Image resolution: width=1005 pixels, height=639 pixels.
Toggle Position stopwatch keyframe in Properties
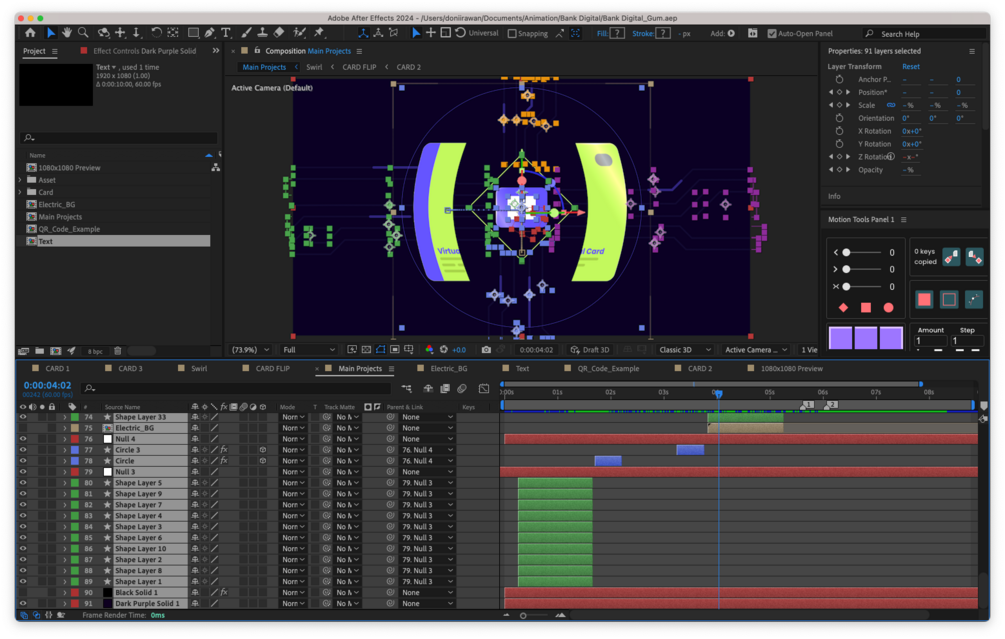click(x=840, y=92)
